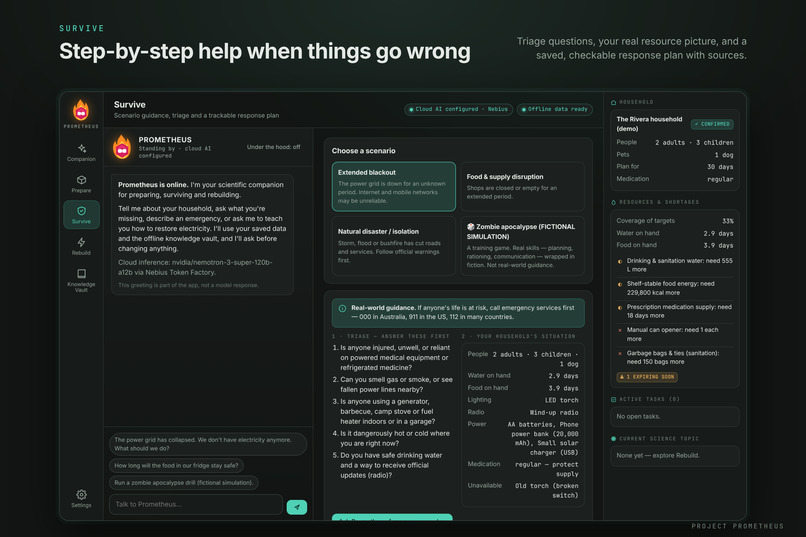Click the X icon beside Manual can opener
The width and height of the screenshot is (806, 537).
click(x=620, y=330)
